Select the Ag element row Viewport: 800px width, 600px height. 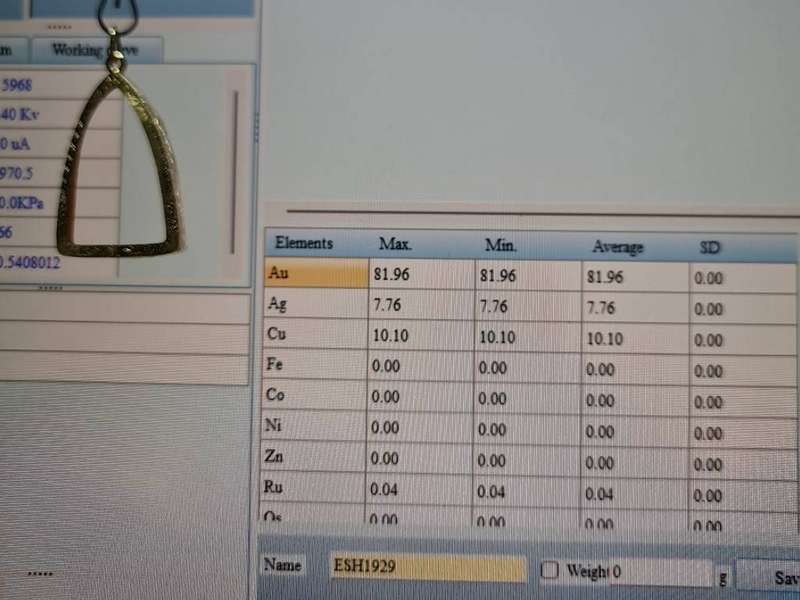click(x=315, y=303)
